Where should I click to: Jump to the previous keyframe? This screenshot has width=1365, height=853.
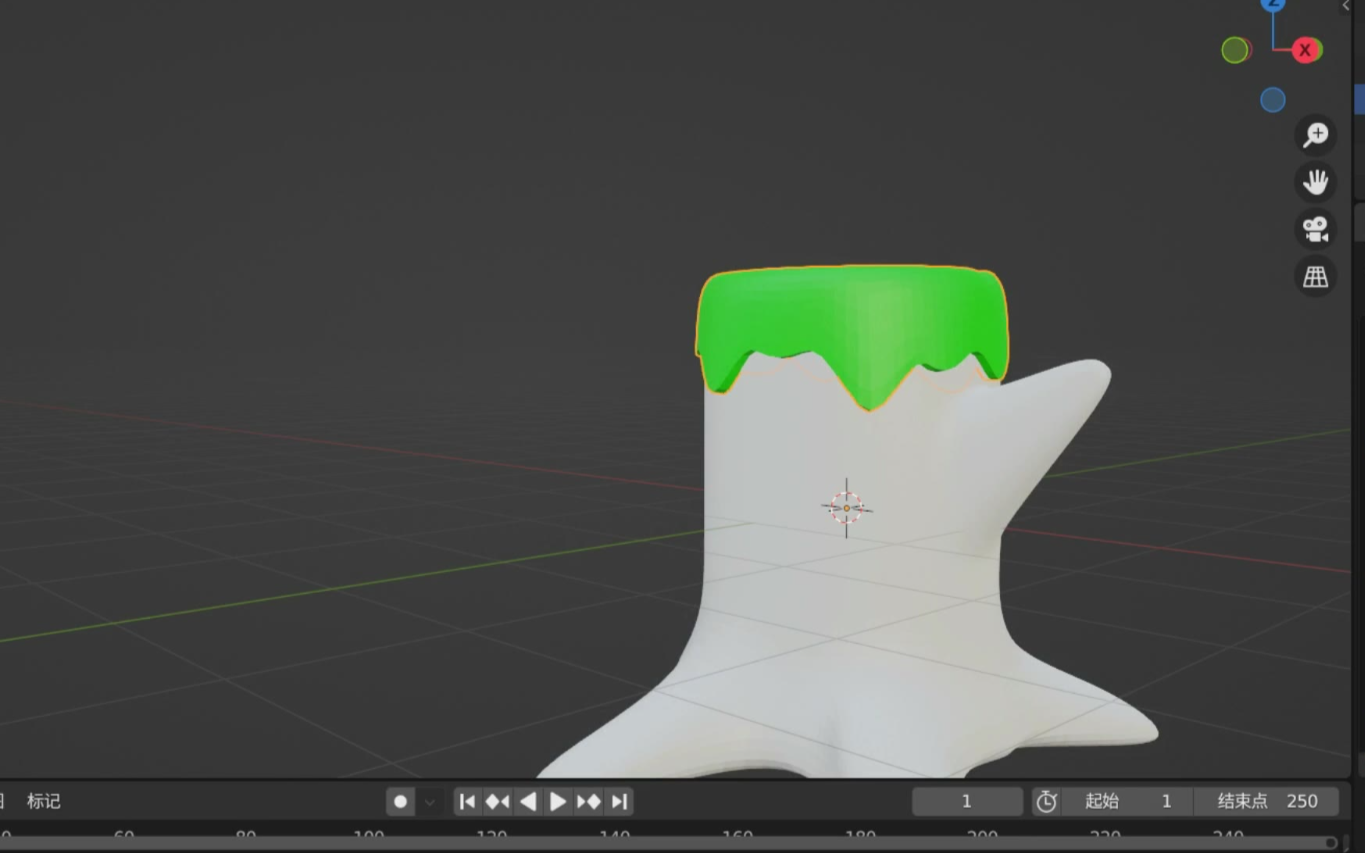(x=497, y=801)
